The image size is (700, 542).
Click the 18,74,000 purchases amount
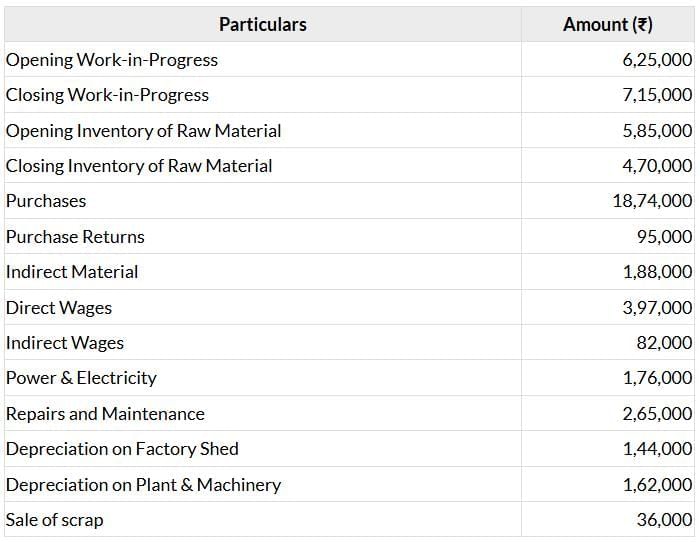[652, 201]
